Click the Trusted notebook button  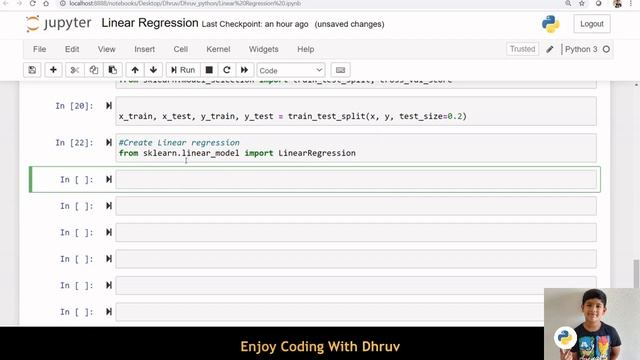pos(522,49)
